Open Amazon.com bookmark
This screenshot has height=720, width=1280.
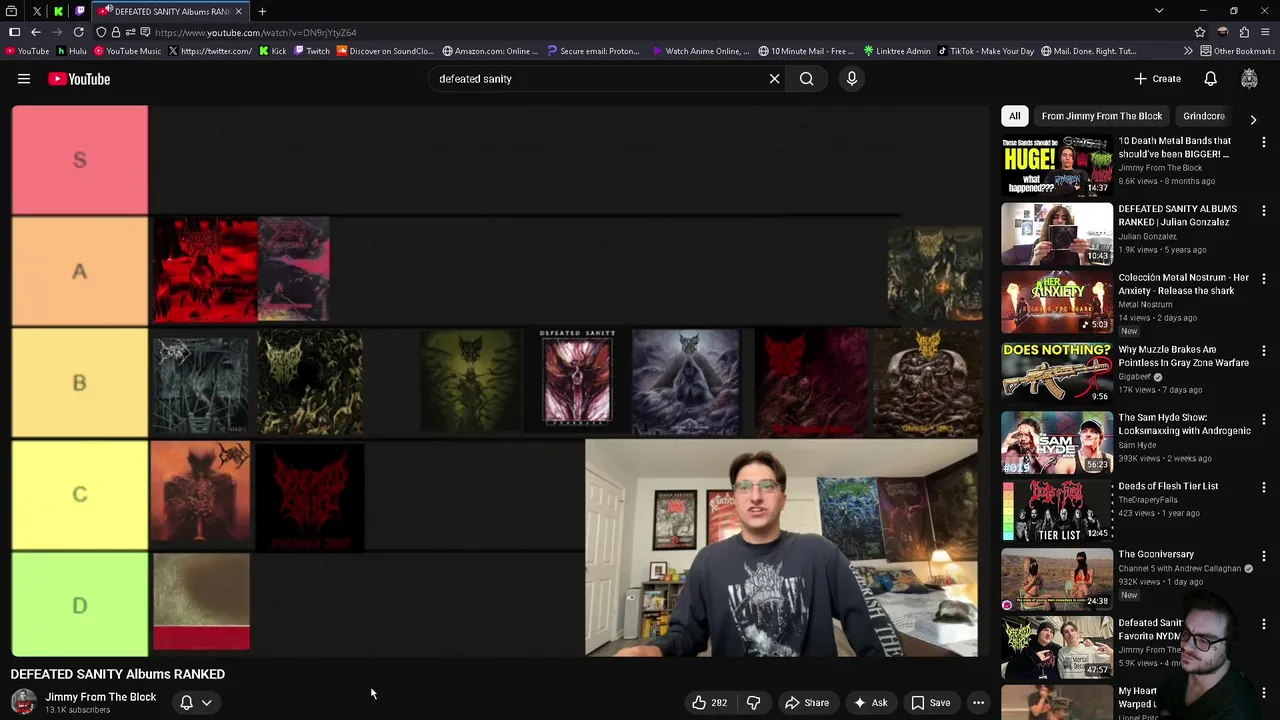coord(490,51)
